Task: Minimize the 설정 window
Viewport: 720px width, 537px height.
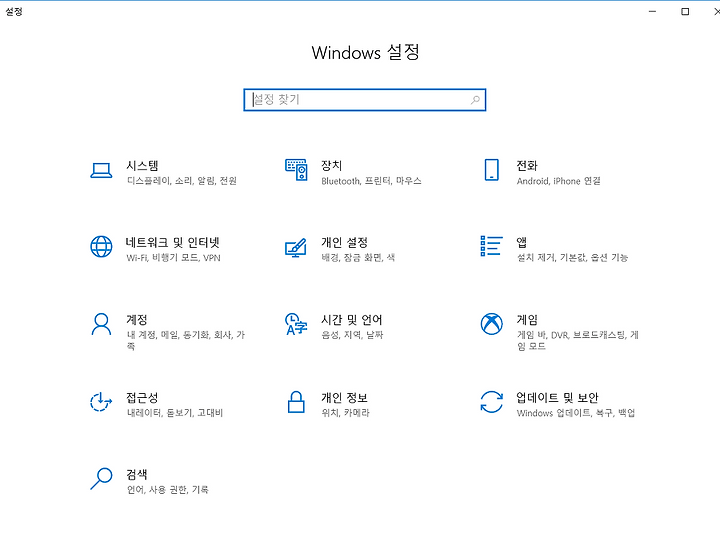Action: coord(652,11)
